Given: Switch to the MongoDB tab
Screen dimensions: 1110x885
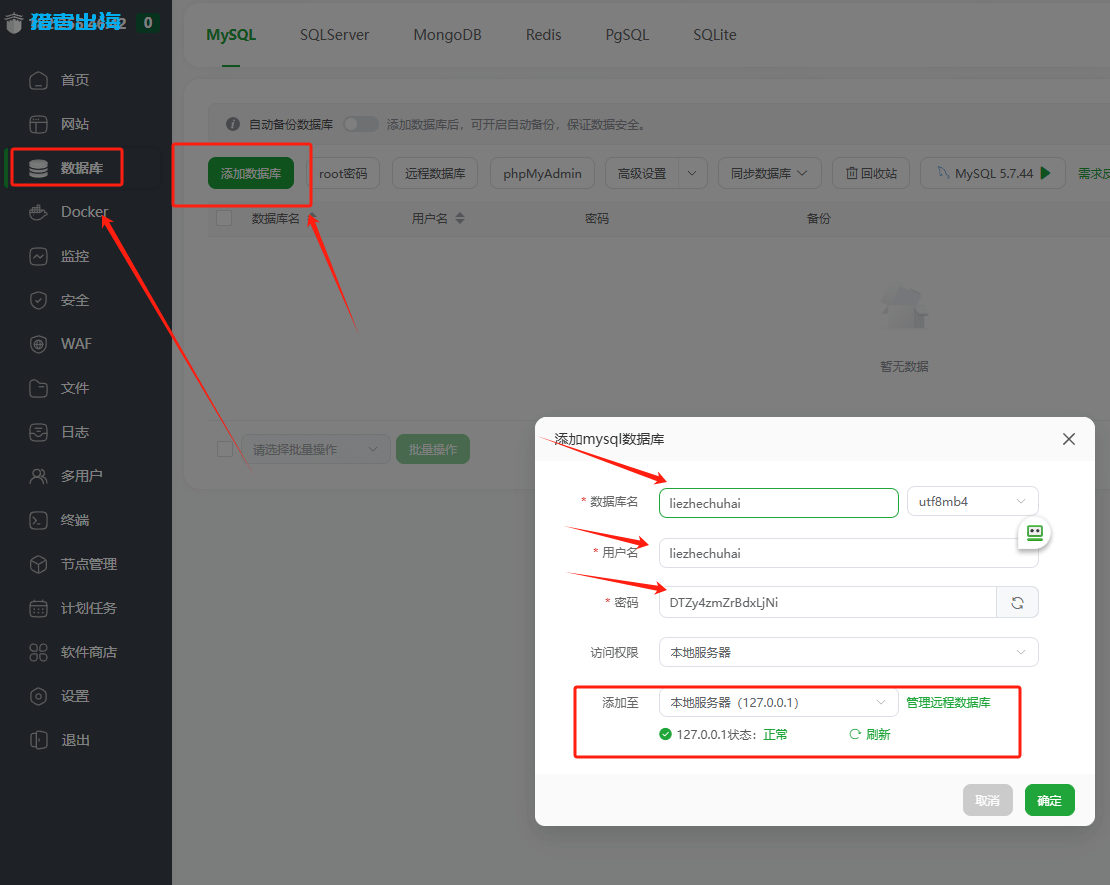Looking at the screenshot, I should coord(447,35).
